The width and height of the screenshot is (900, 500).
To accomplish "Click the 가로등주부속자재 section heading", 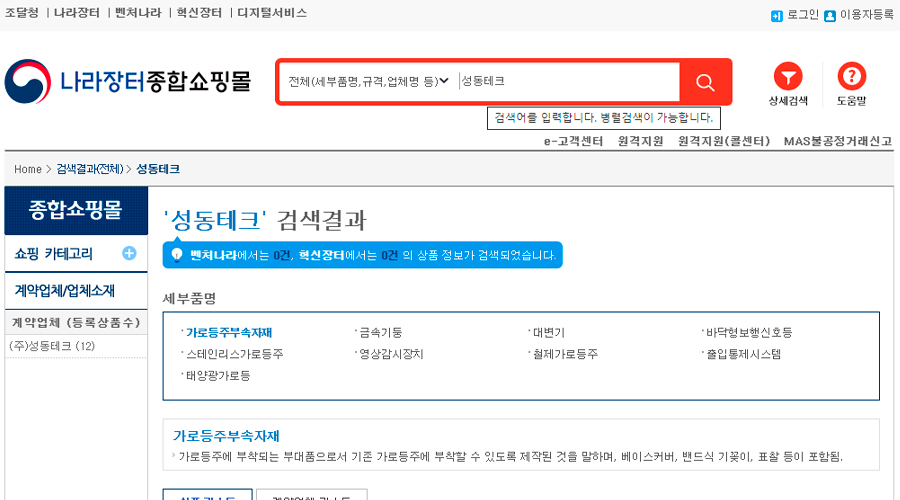I will [x=226, y=436].
